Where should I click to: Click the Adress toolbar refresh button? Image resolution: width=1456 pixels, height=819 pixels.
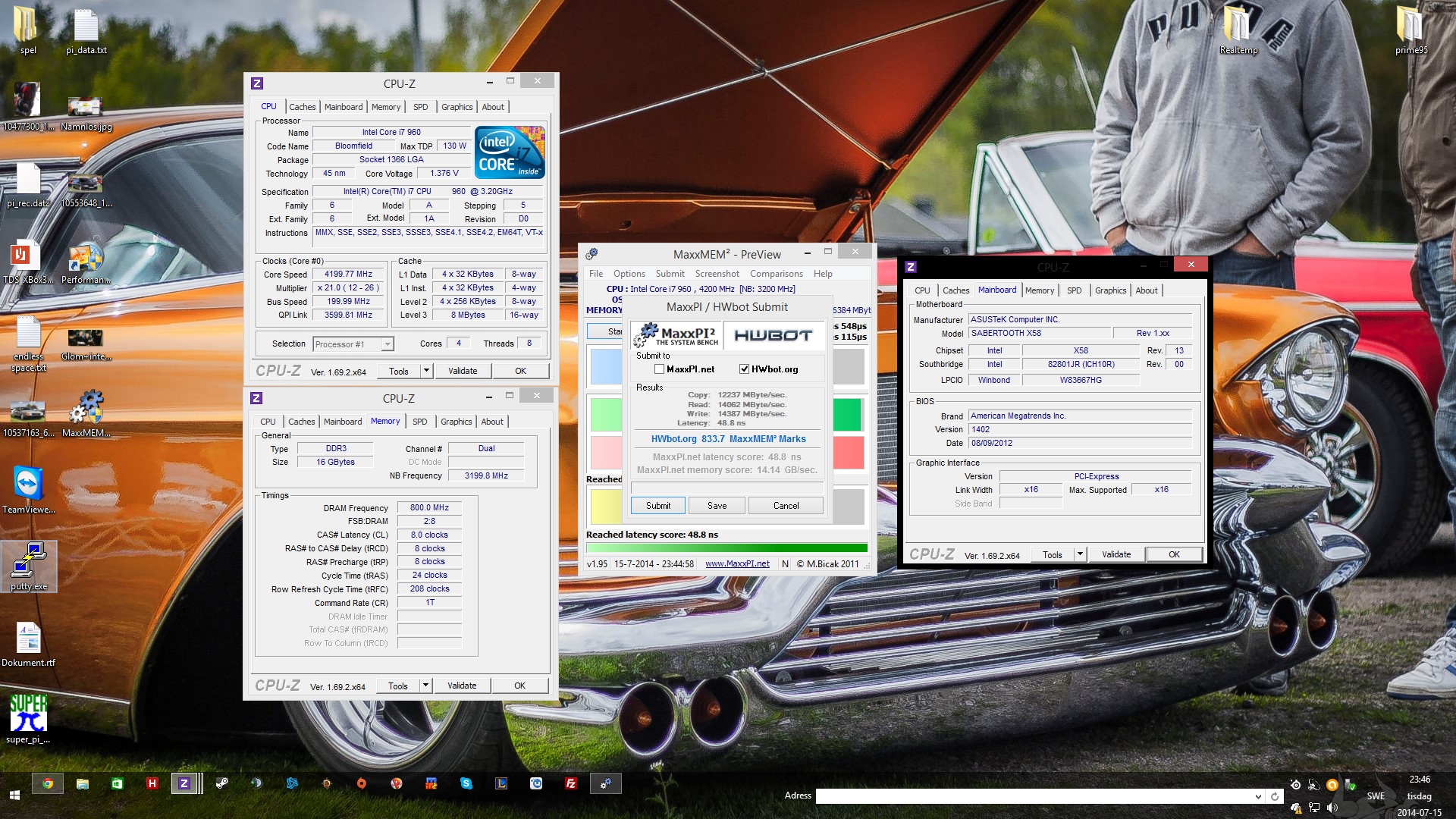[x=1275, y=796]
